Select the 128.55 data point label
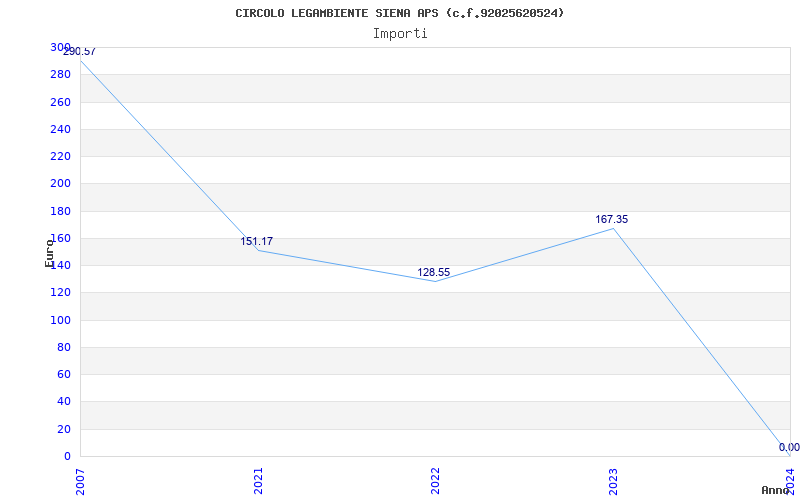 pos(434,272)
